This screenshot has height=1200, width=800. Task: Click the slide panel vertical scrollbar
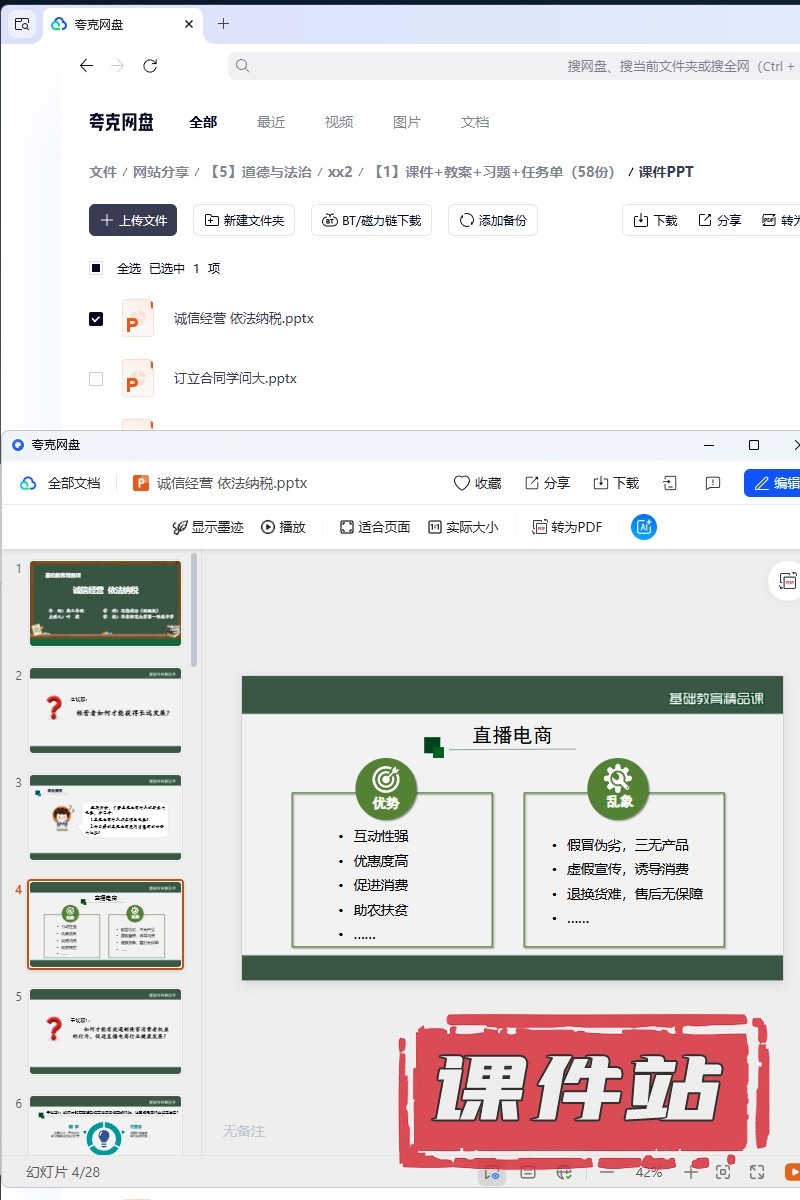pos(194,610)
